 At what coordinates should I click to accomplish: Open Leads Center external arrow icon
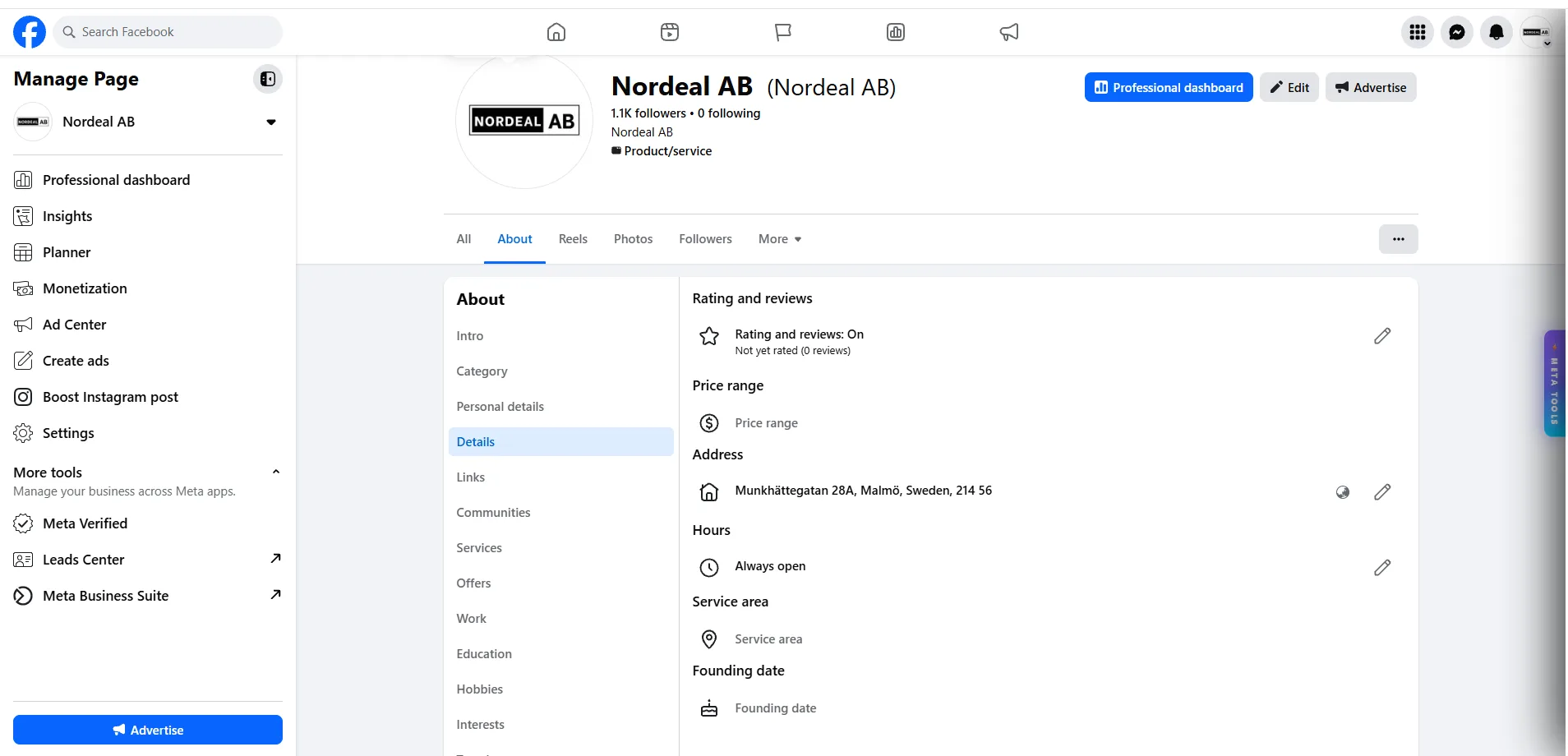pyautogui.click(x=275, y=559)
